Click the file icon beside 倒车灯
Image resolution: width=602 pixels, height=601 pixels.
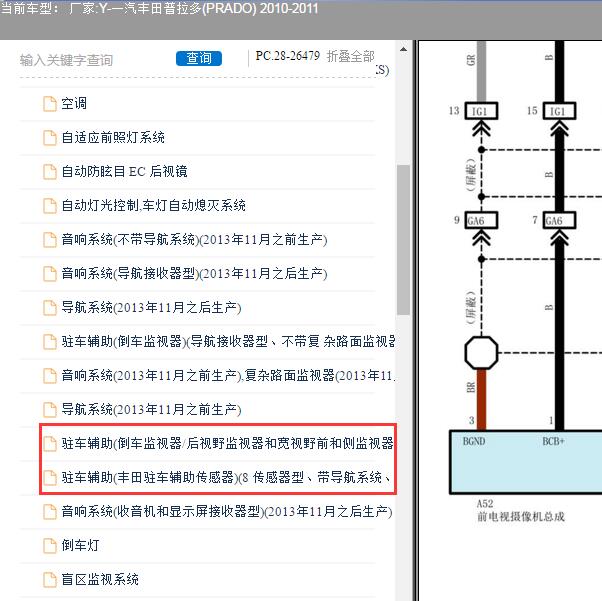click(50, 545)
